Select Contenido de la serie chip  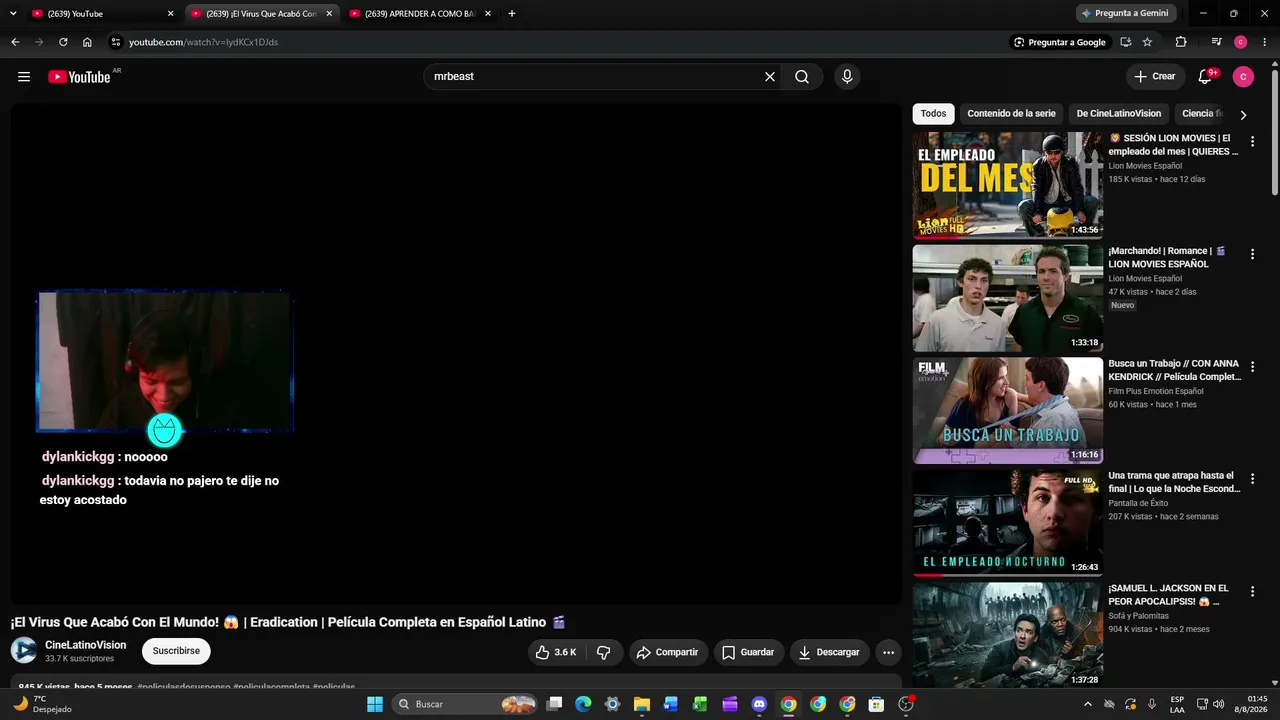pyautogui.click(x=1011, y=114)
